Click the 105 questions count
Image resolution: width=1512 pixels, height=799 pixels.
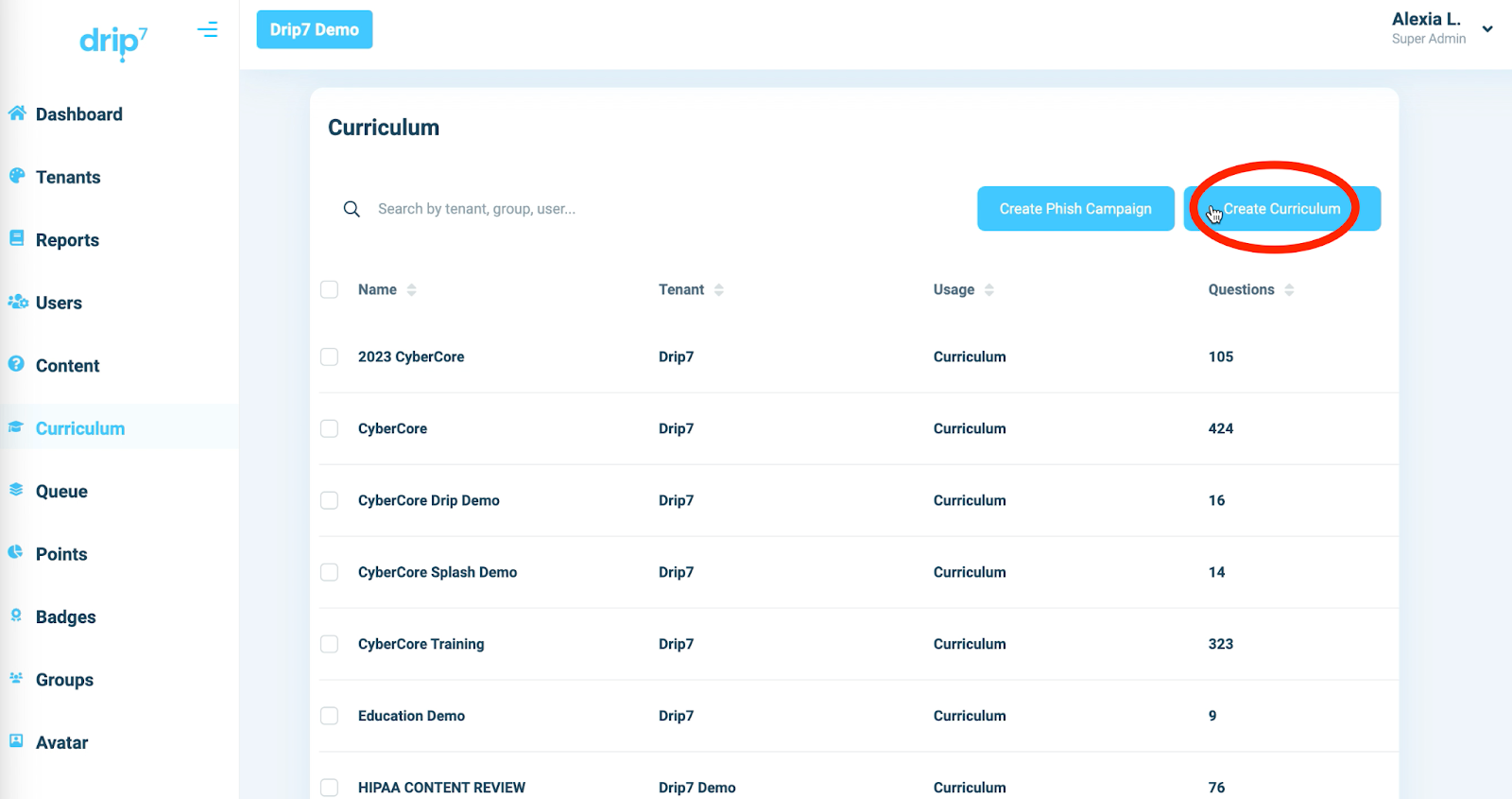click(x=1221, y=356)
